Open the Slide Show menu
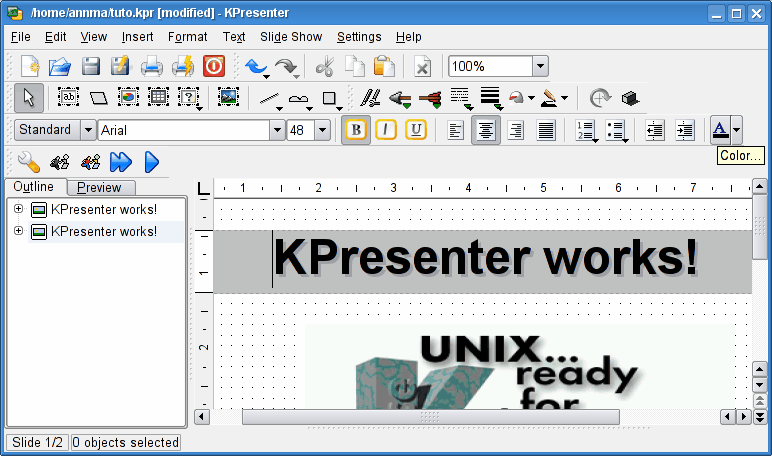 click(291, 37)
